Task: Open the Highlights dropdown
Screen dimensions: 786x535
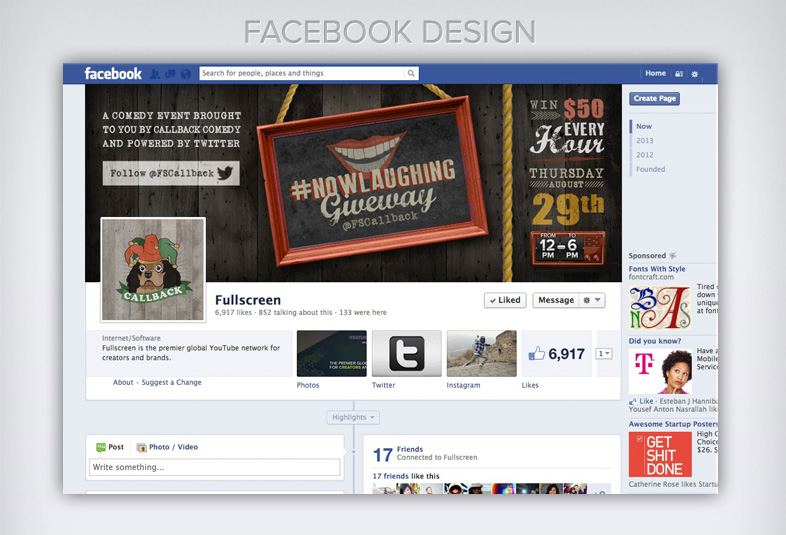Action: (353, 417)
